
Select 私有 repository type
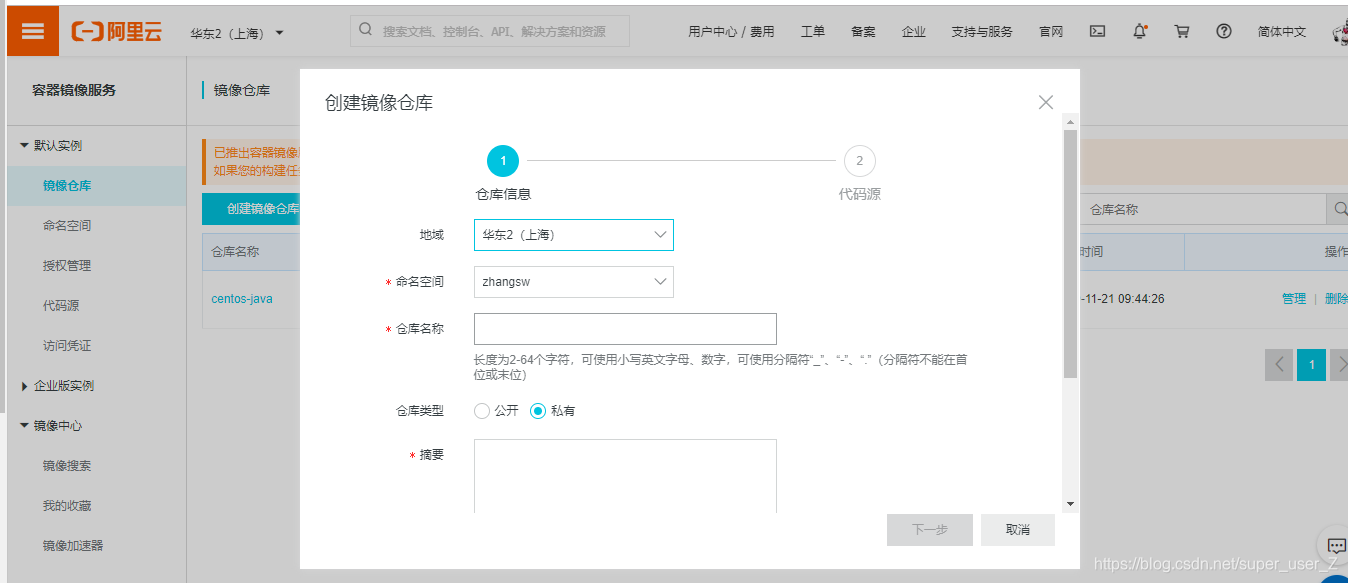click(538, 411)
